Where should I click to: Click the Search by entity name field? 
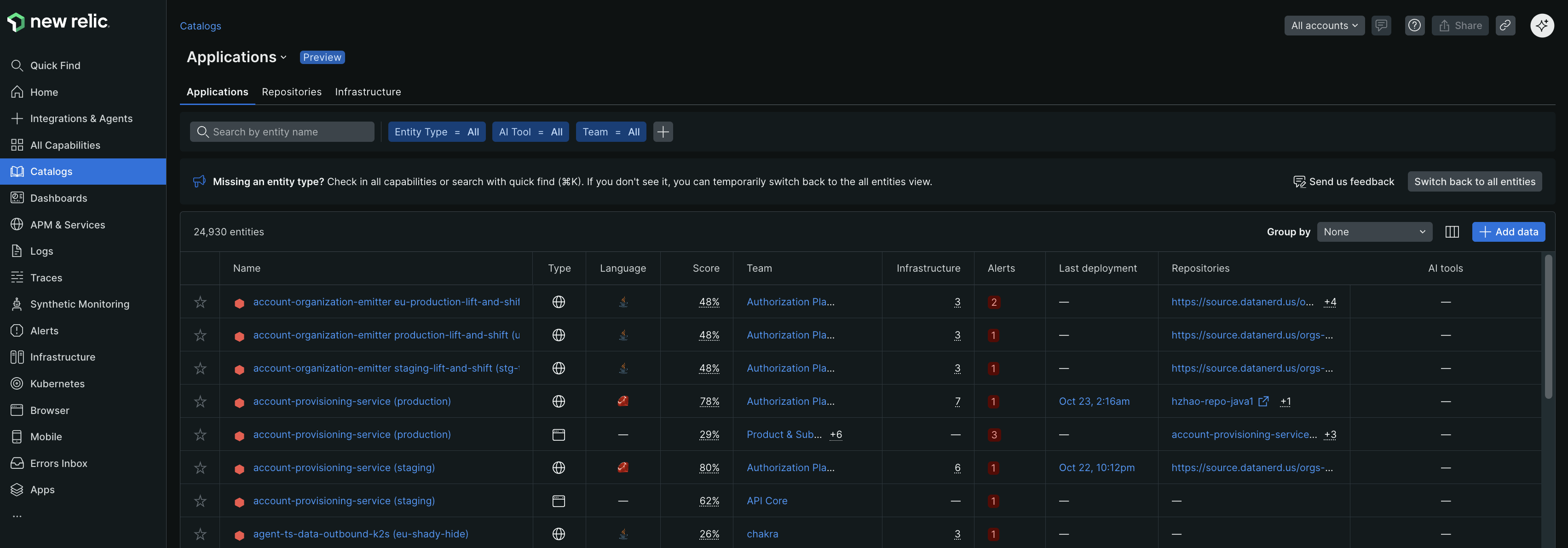tap(282, 132)
